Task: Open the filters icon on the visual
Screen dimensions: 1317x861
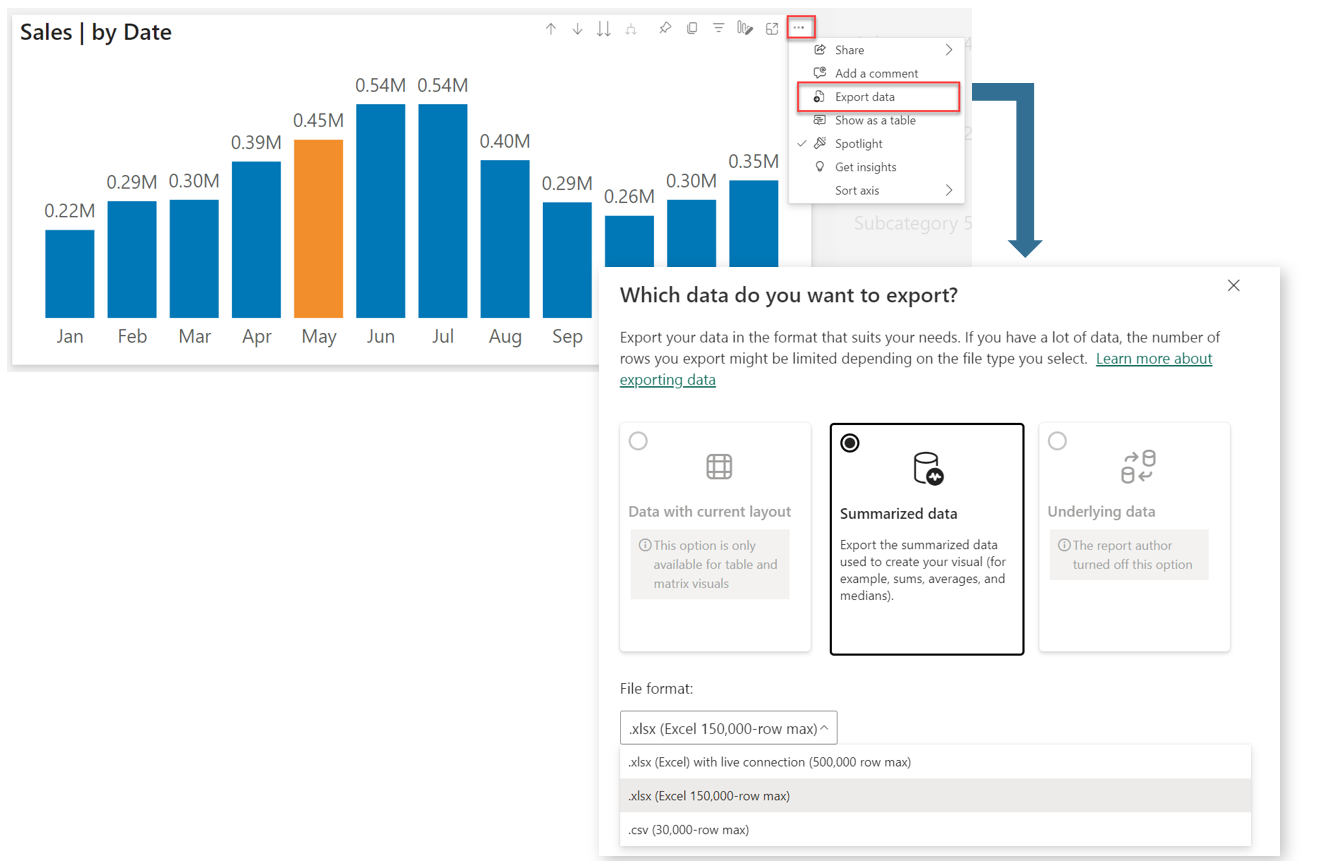Action: pyautogui.click(x=718, y=29)
